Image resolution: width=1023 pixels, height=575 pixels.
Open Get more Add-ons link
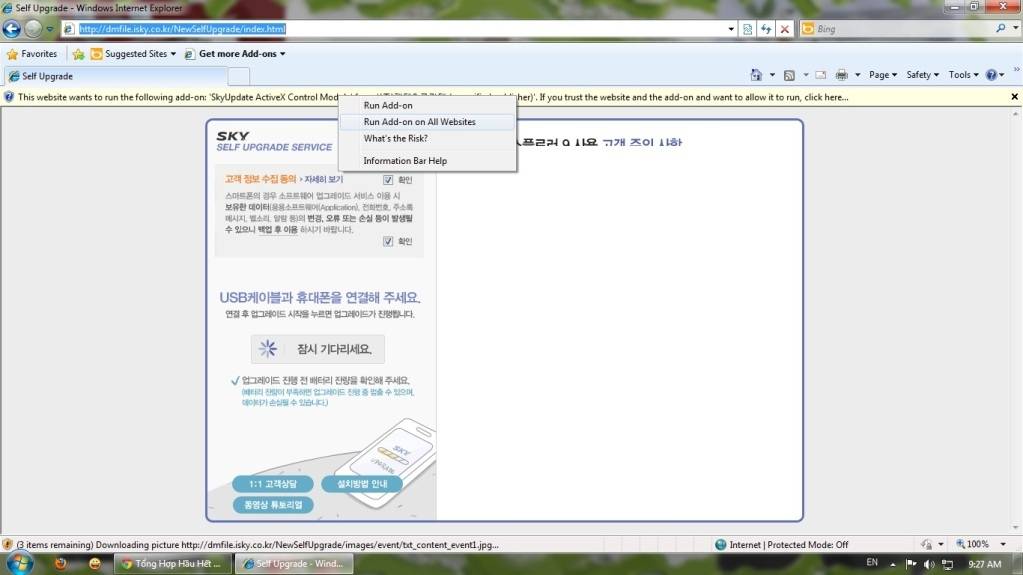point(235,54)
